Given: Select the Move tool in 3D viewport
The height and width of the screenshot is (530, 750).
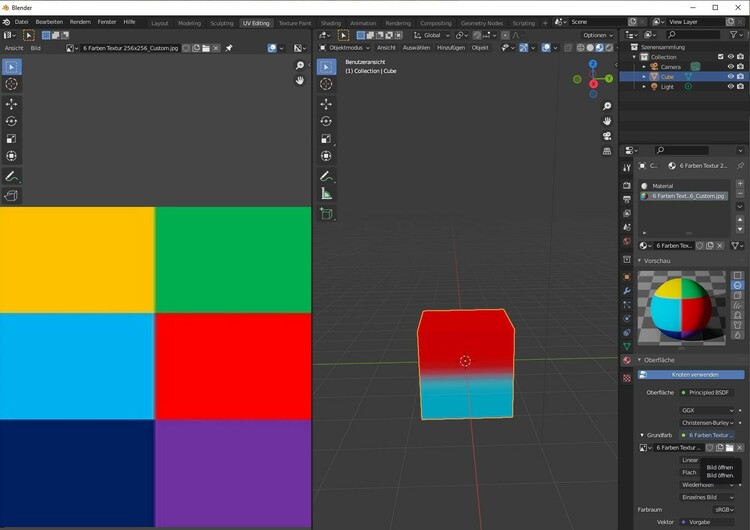Looking at the screenshot, I should [326, 103].
